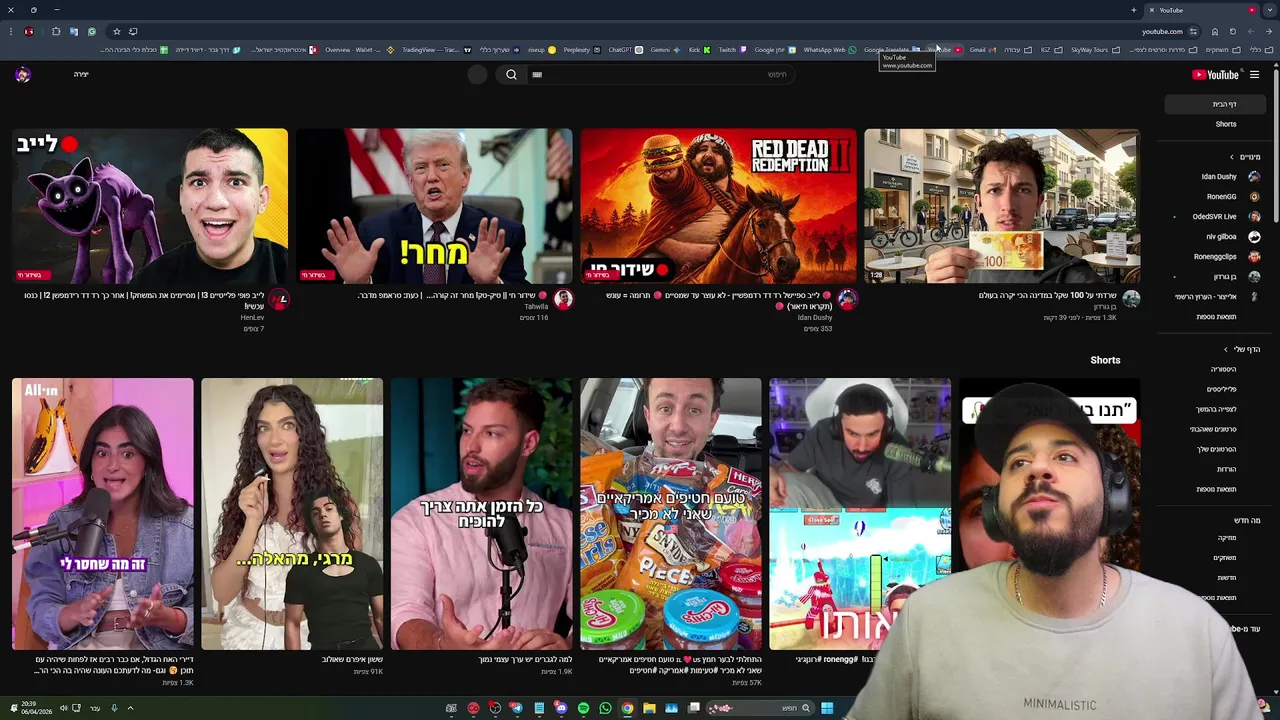
Task: Focus the YouTube search input field
Action: coord(660,74)
